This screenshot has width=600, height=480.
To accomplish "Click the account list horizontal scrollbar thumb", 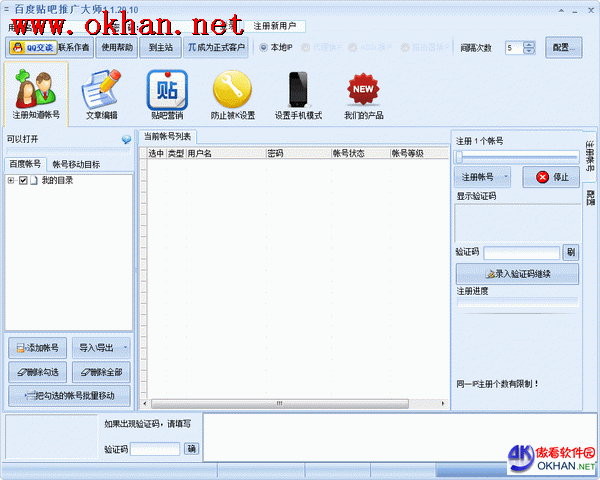I will point(280,403).
